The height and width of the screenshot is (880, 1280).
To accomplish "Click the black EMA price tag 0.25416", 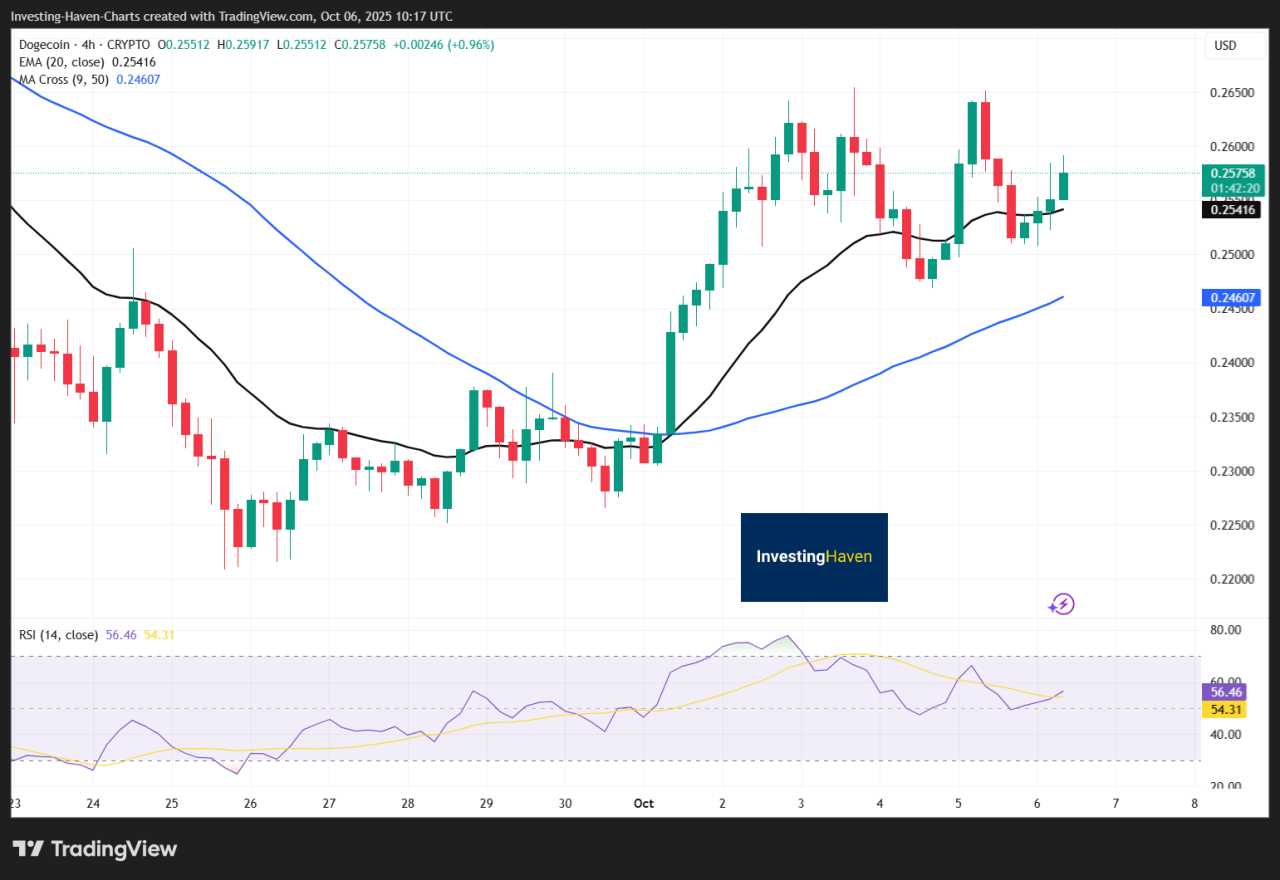I will click(x=1237, y=209).
